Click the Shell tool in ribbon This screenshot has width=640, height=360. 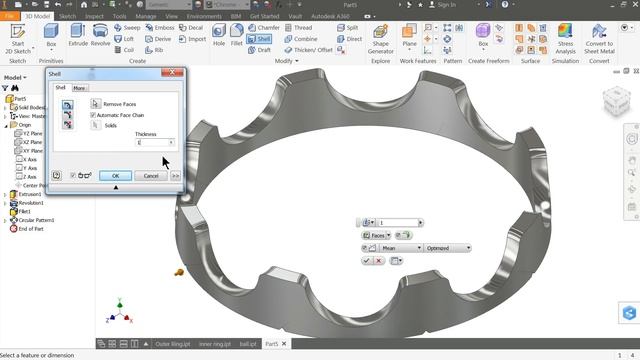259,39
